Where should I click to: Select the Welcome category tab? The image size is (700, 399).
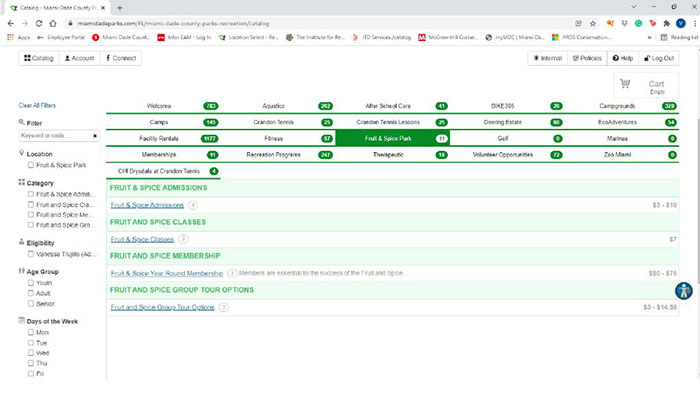[x=163, y=106]
